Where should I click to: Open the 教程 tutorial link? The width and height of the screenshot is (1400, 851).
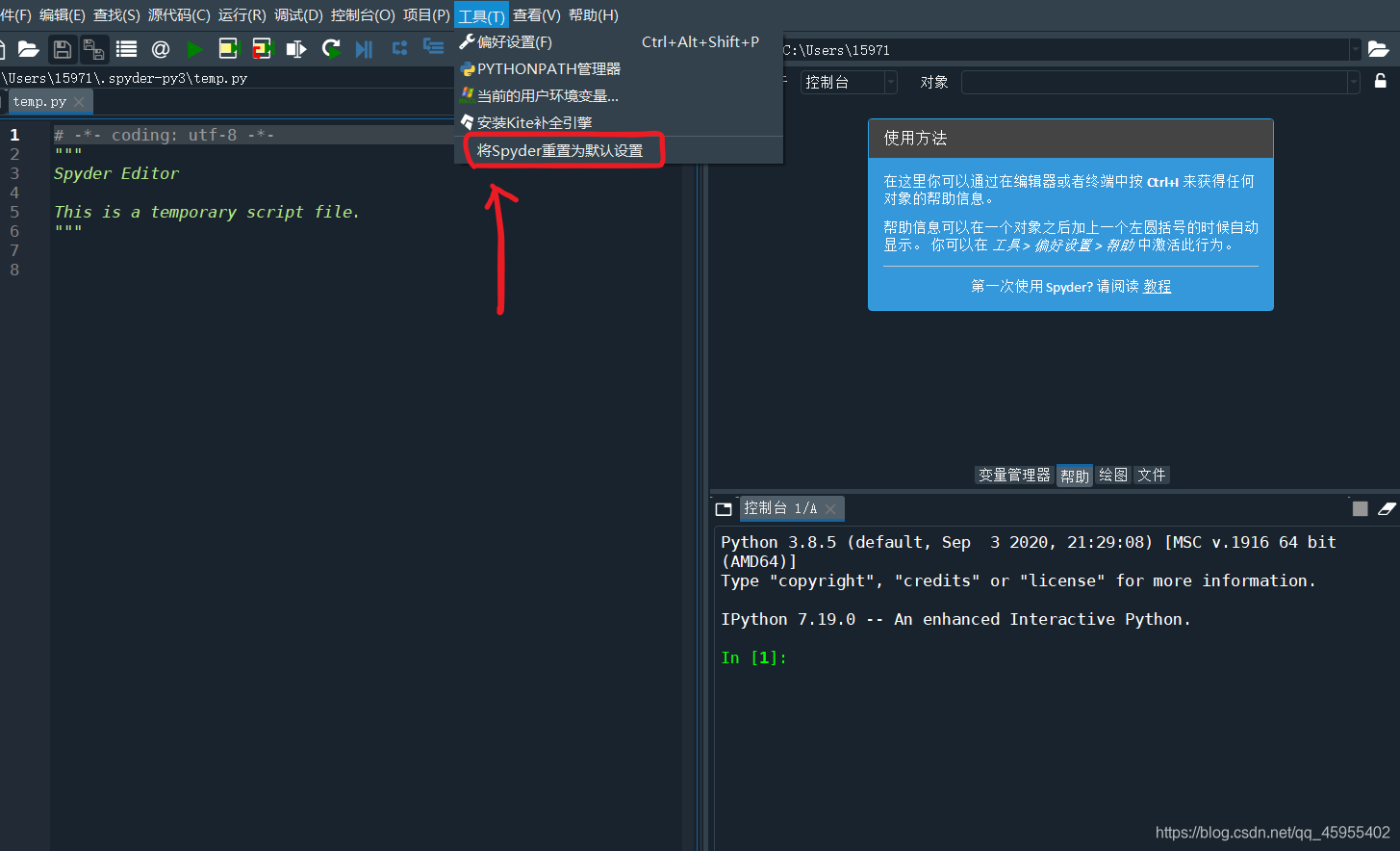pyautogui.click(x=1157, y=286)
